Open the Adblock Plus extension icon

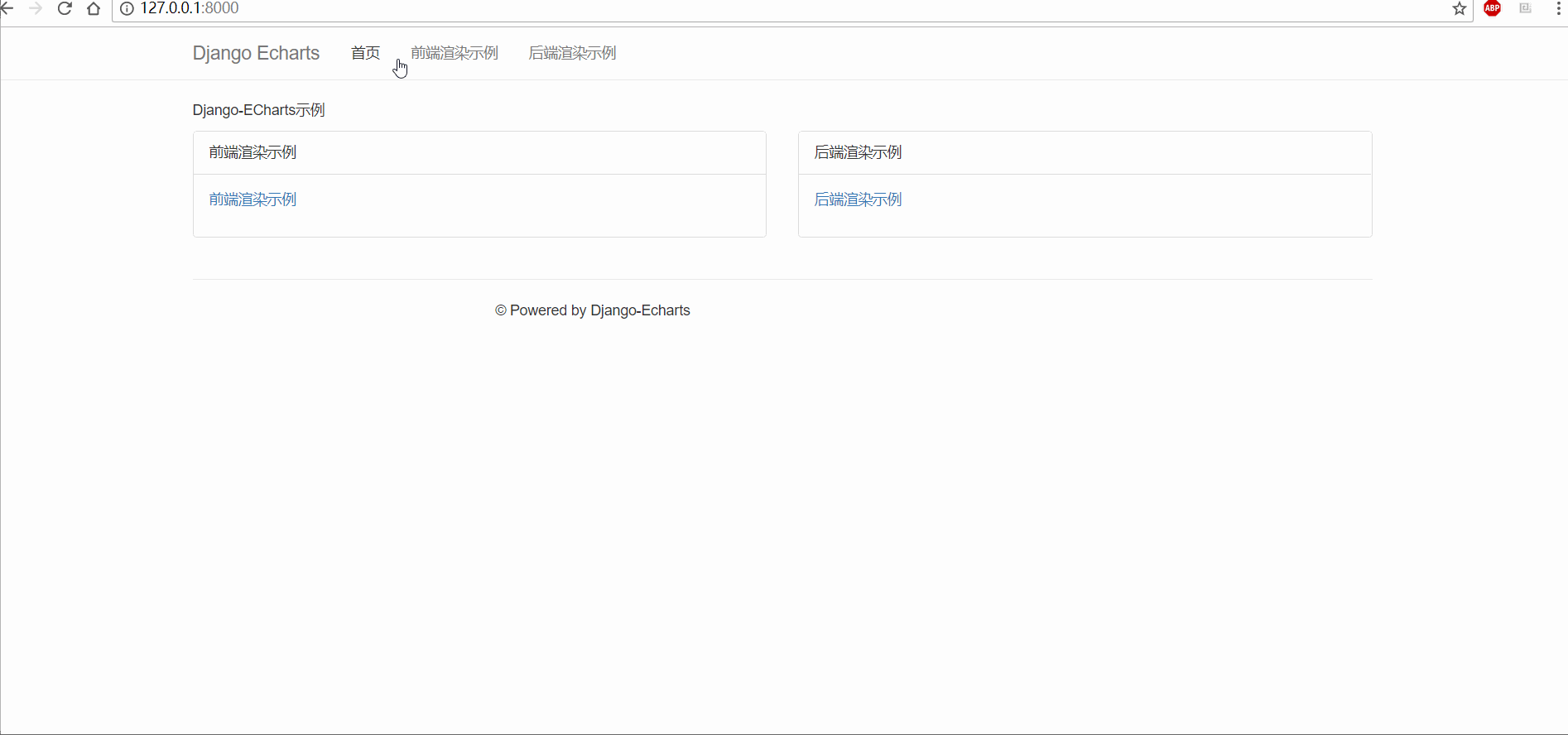(1493, 8)
